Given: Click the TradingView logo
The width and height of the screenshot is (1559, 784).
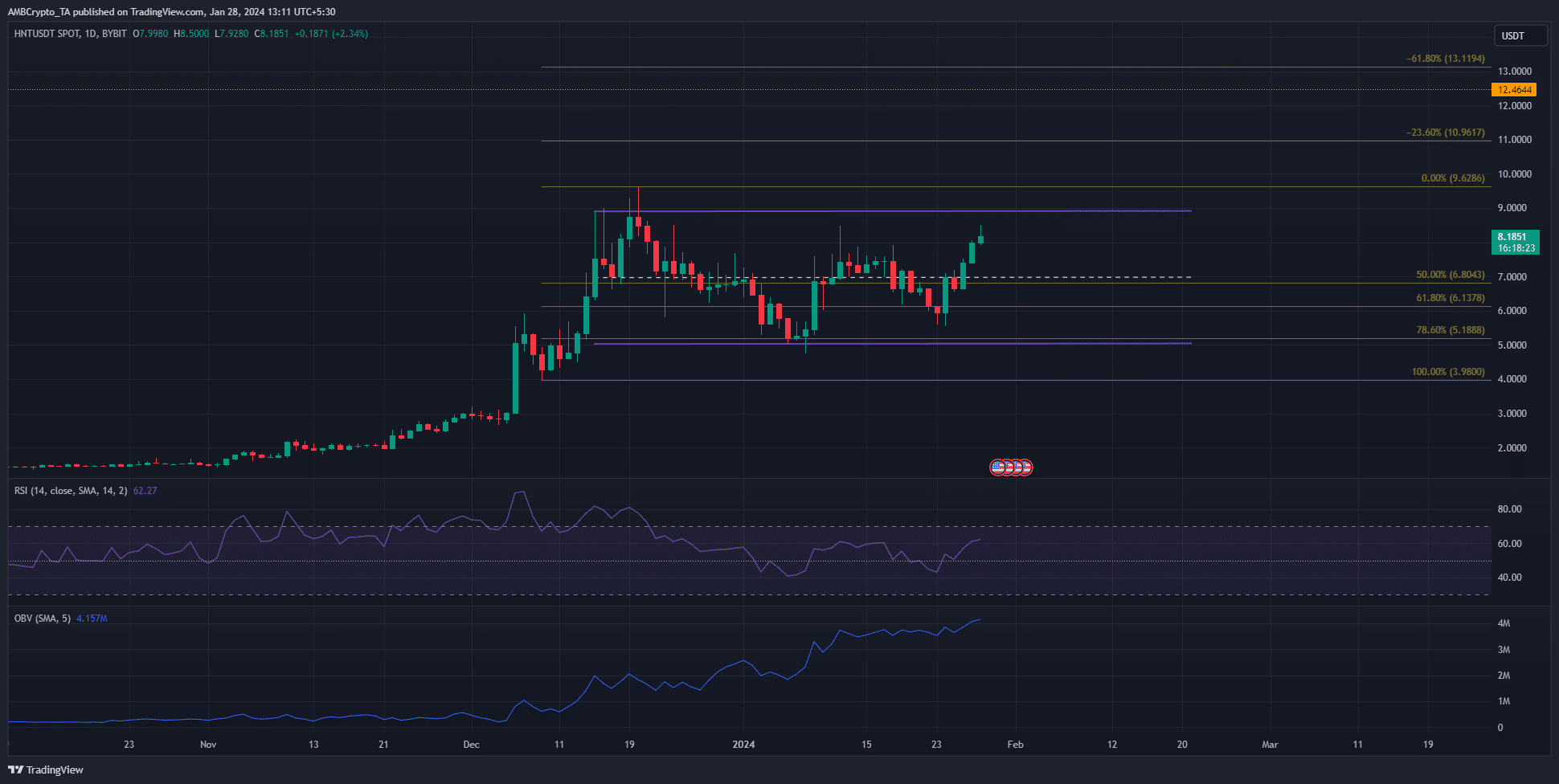Looking at the screenshot, I should point(46,770).
